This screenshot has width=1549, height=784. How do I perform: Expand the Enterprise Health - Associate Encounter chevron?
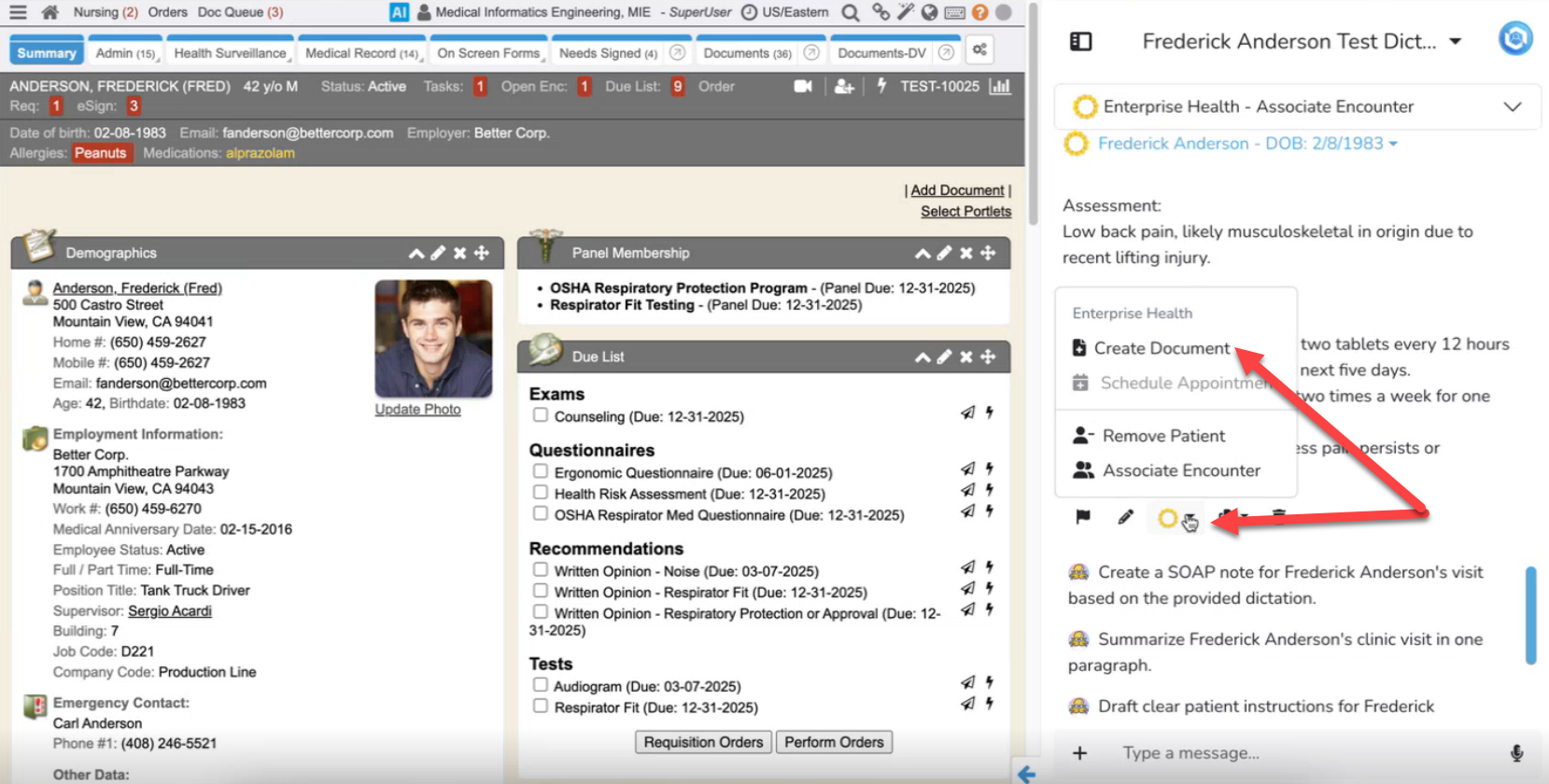(x=1512, y=106)
